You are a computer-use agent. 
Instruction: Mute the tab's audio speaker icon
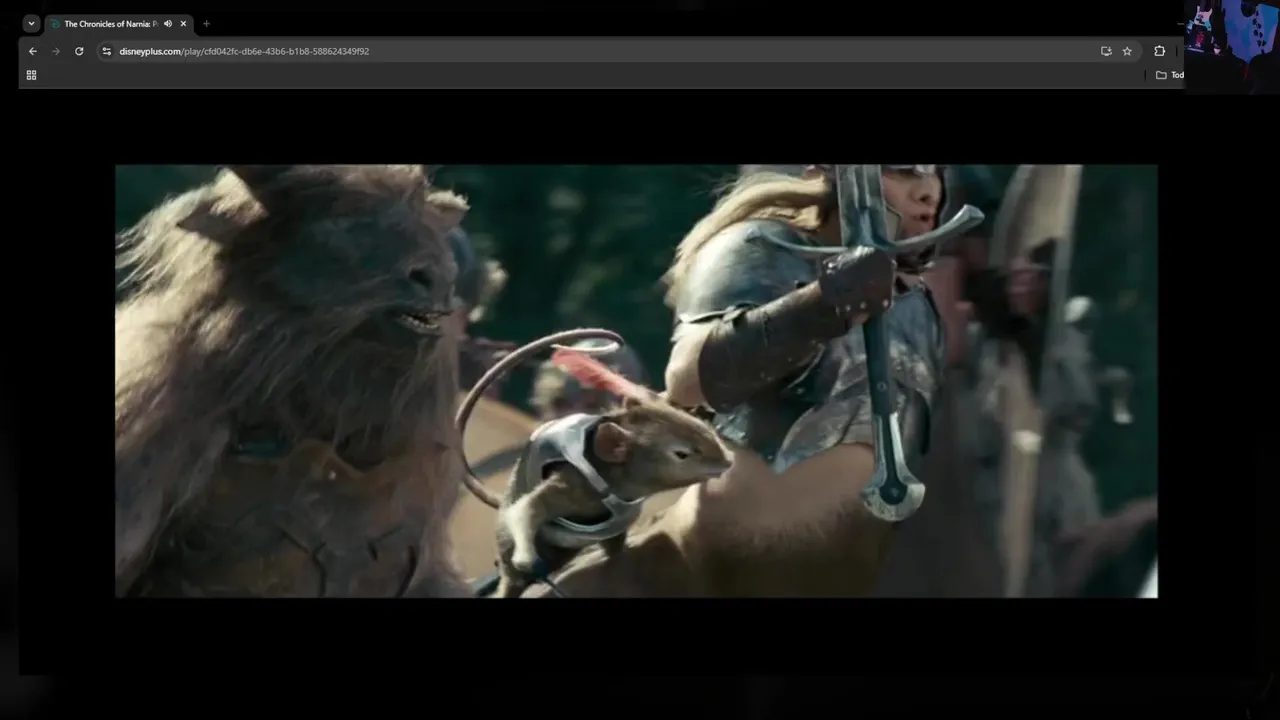[168, 23]
